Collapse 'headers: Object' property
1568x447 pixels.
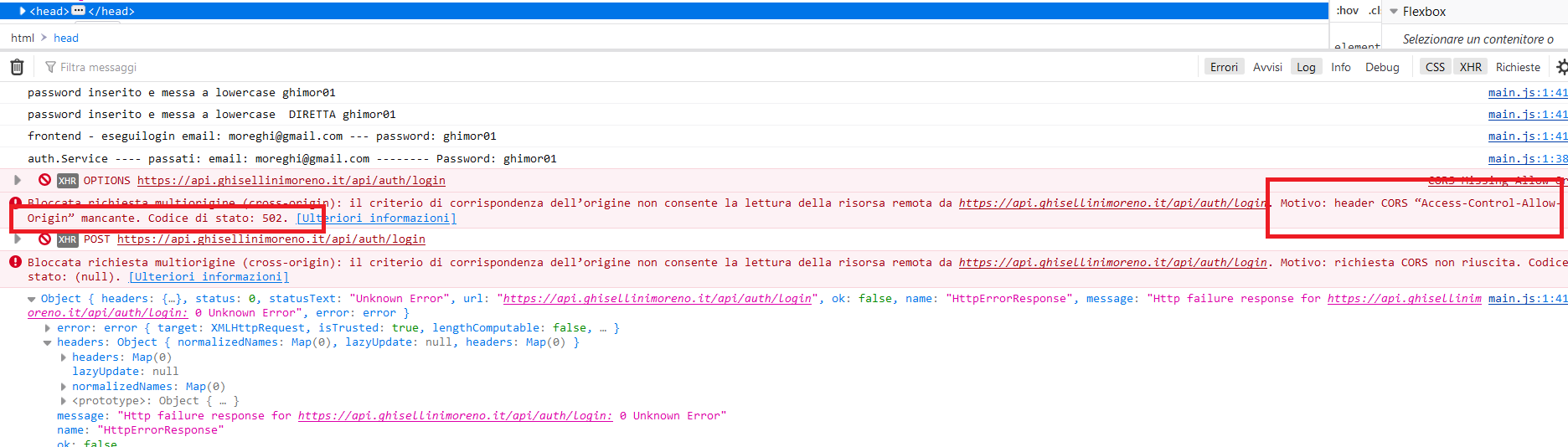coord(48,342)
